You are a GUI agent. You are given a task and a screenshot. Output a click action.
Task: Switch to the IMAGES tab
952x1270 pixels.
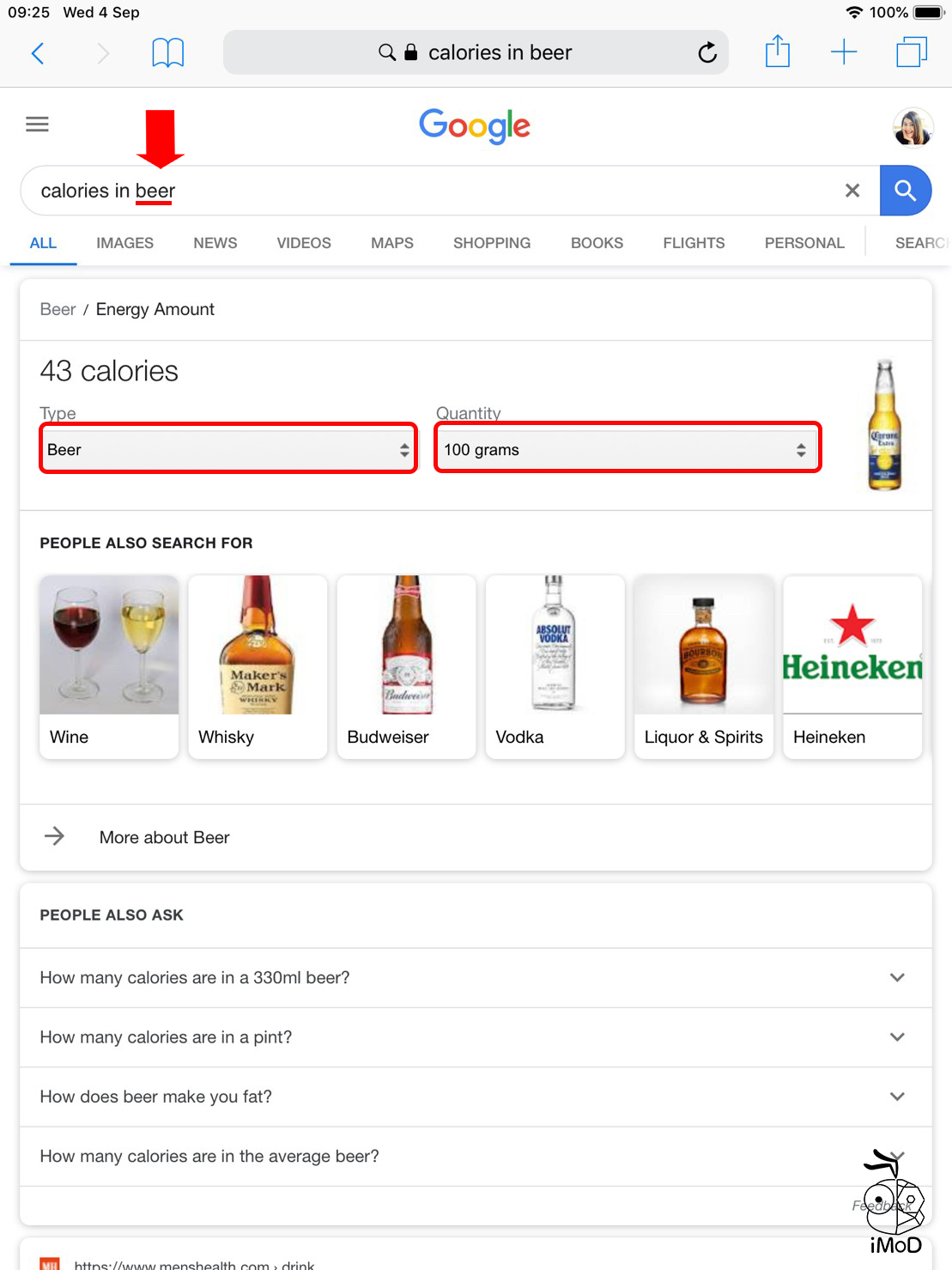(124, 243)
